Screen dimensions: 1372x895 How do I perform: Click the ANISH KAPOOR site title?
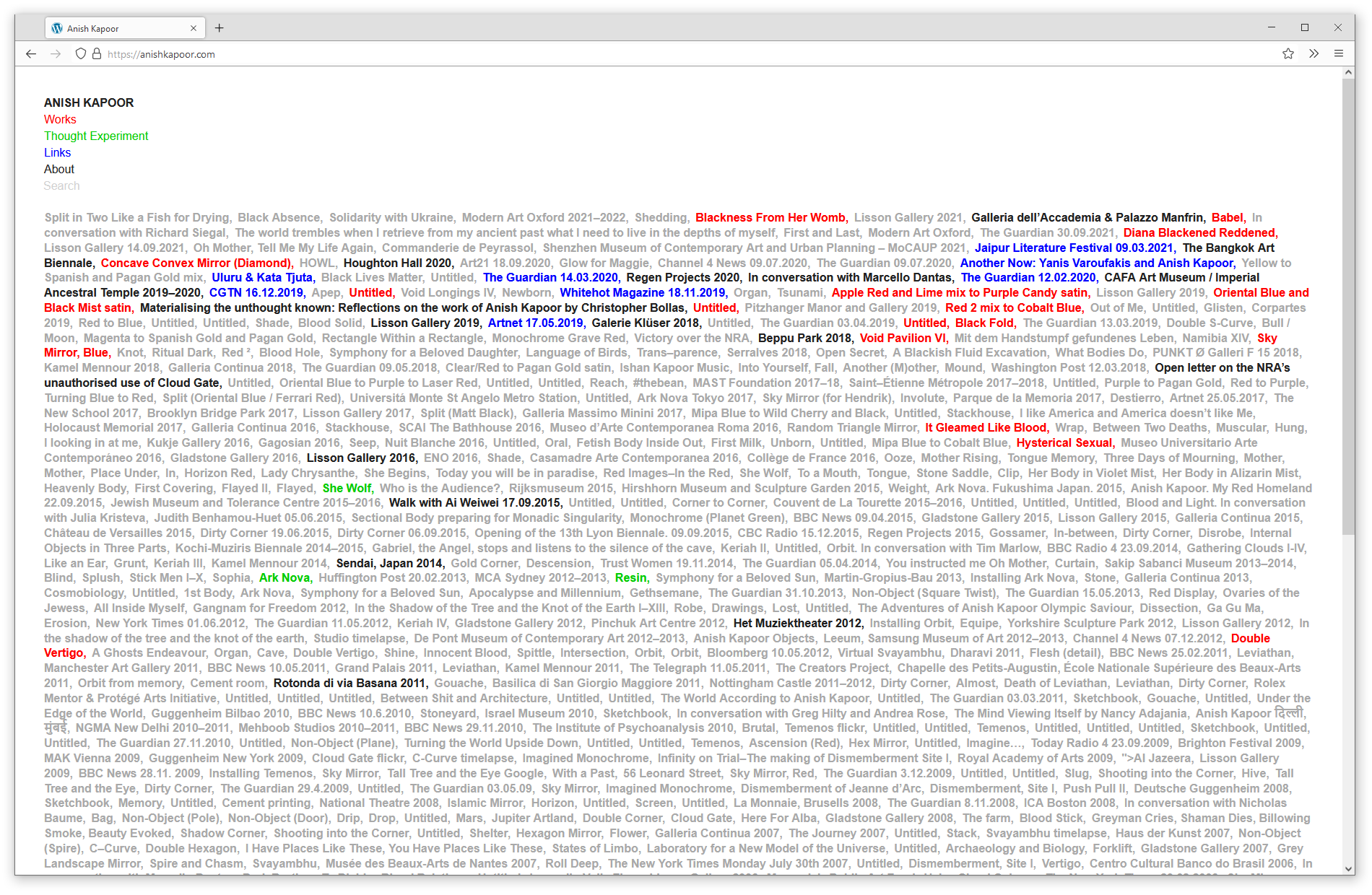click(89, 102)
